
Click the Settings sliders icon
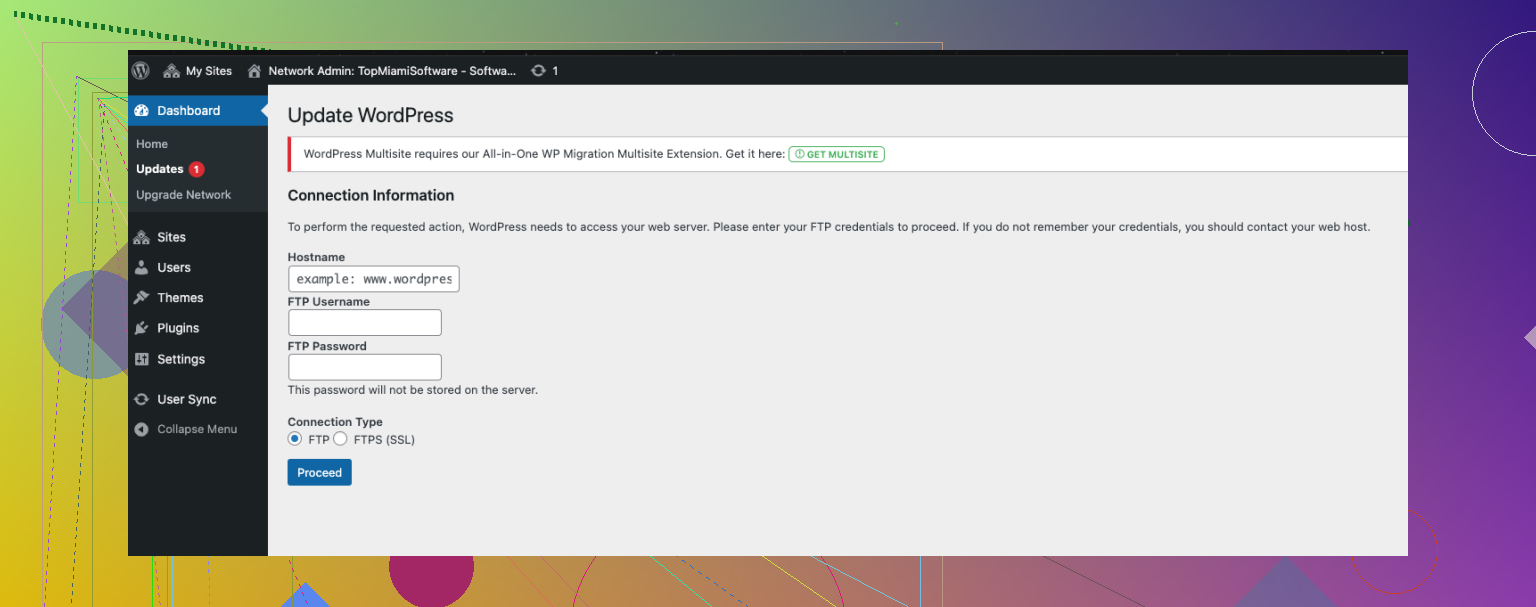point(141,359)
